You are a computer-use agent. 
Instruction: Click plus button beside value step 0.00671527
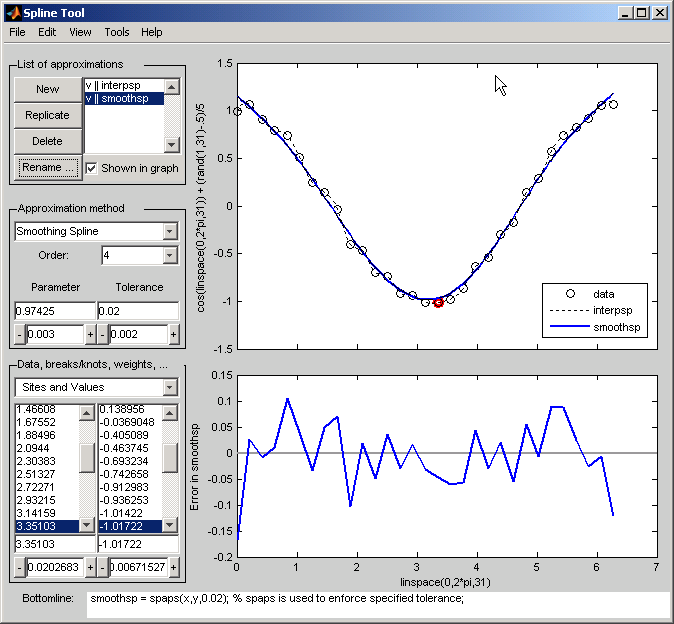tap(172, 567)
